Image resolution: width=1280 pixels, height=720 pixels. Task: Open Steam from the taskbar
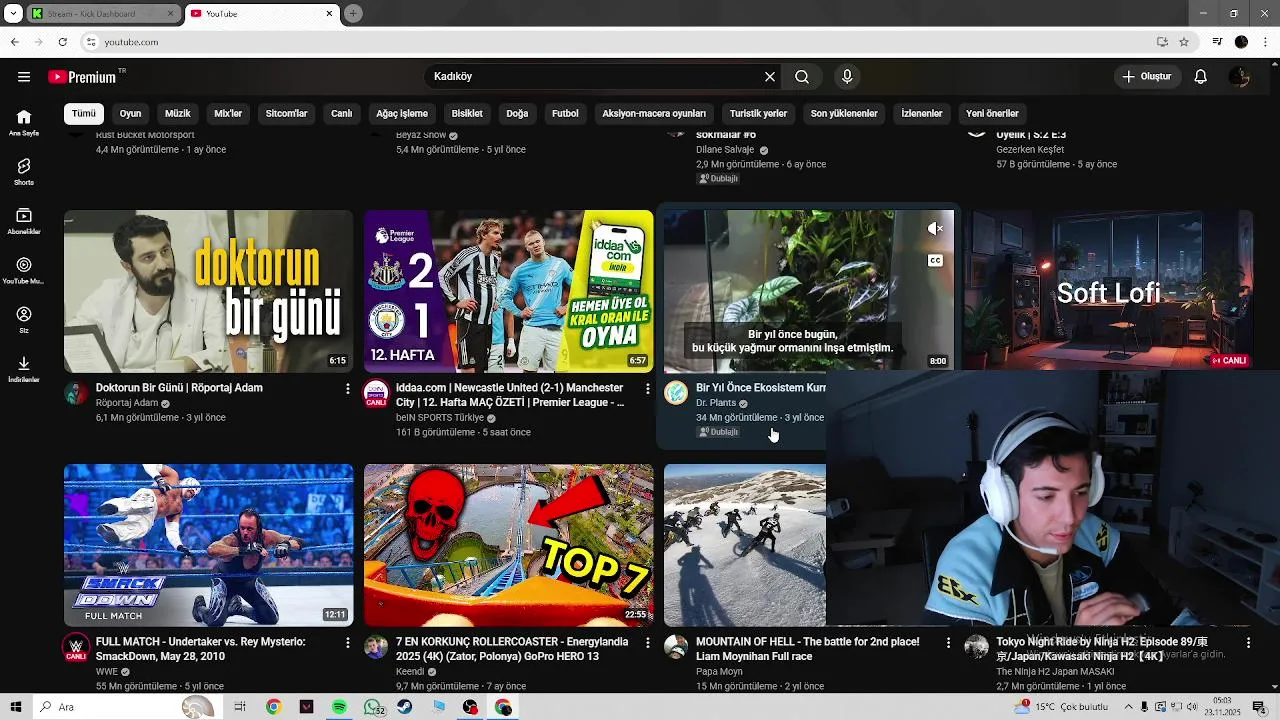click(405, 707)
